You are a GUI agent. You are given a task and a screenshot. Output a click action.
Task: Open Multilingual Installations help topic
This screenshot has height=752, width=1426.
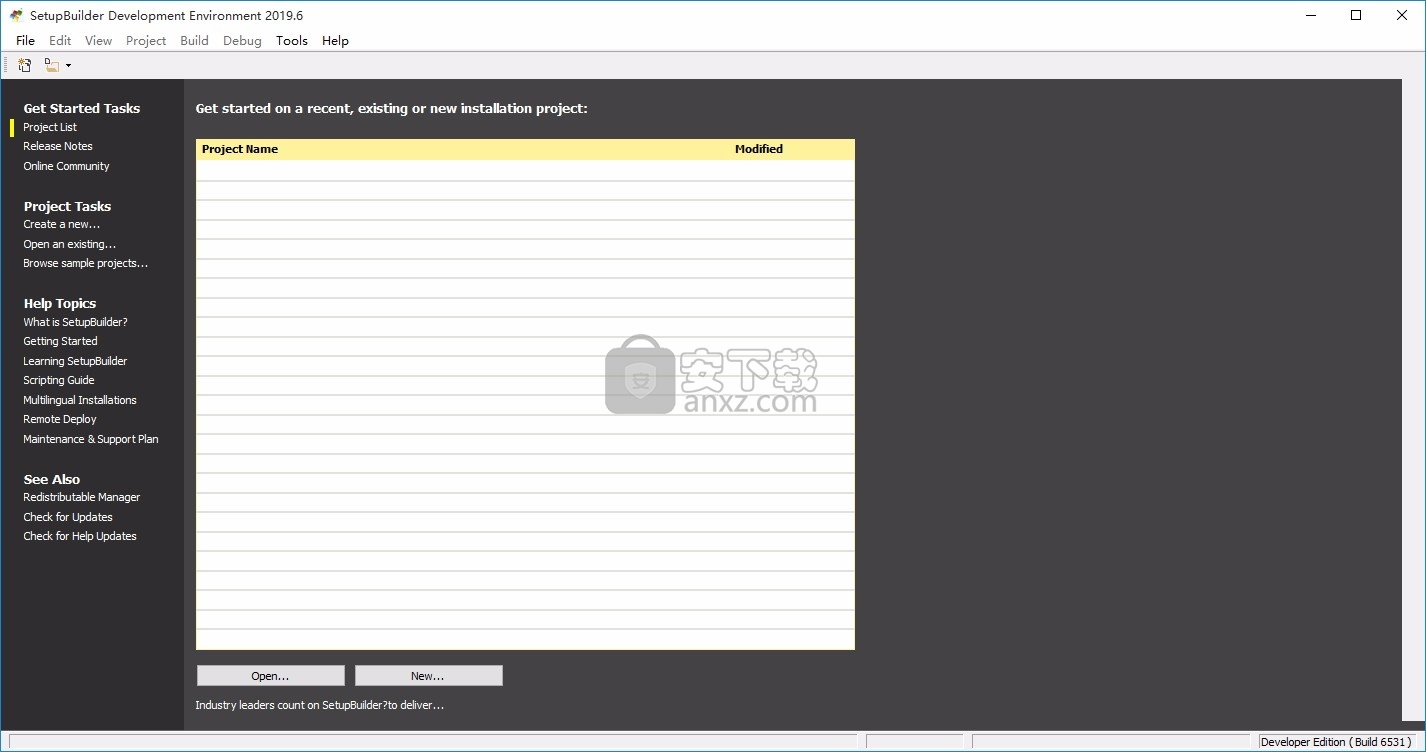coord(80,400)
